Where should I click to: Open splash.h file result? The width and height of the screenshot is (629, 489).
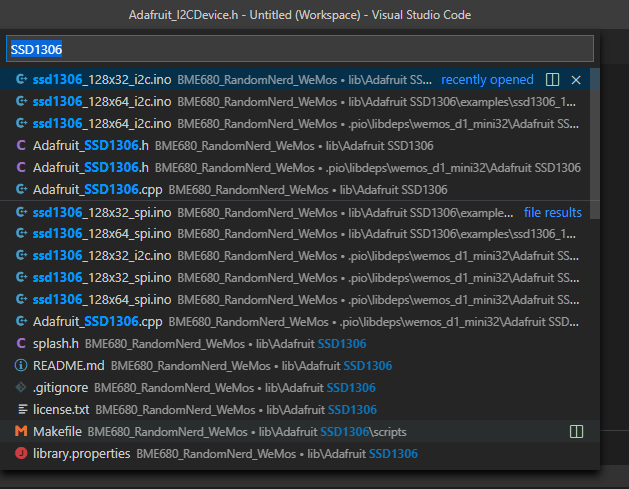(x=300, y=344)
